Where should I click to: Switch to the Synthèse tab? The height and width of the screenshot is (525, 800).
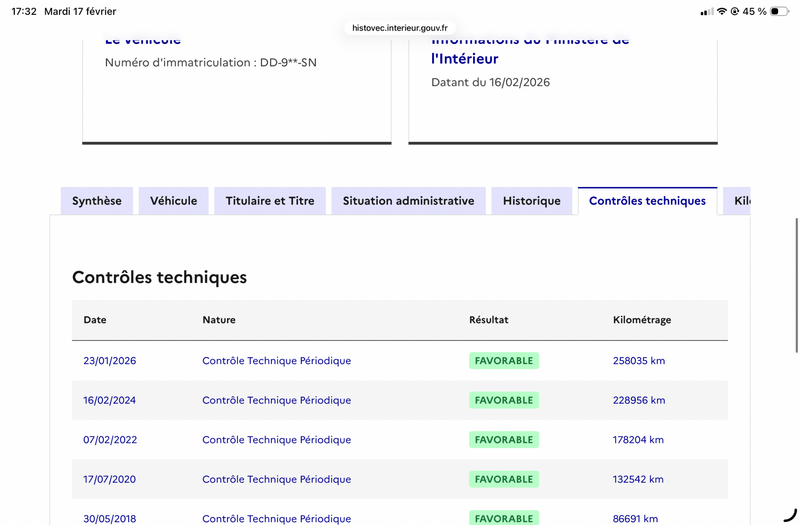[x=97, y=201]
